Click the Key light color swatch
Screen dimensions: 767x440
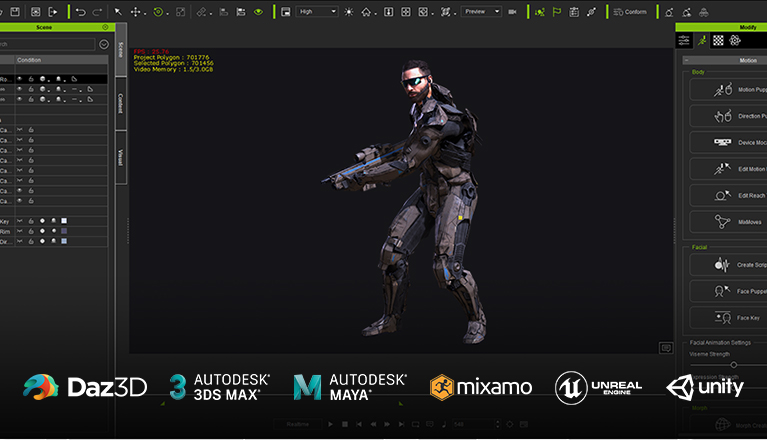pyautogui.click(x=64, y=221)
